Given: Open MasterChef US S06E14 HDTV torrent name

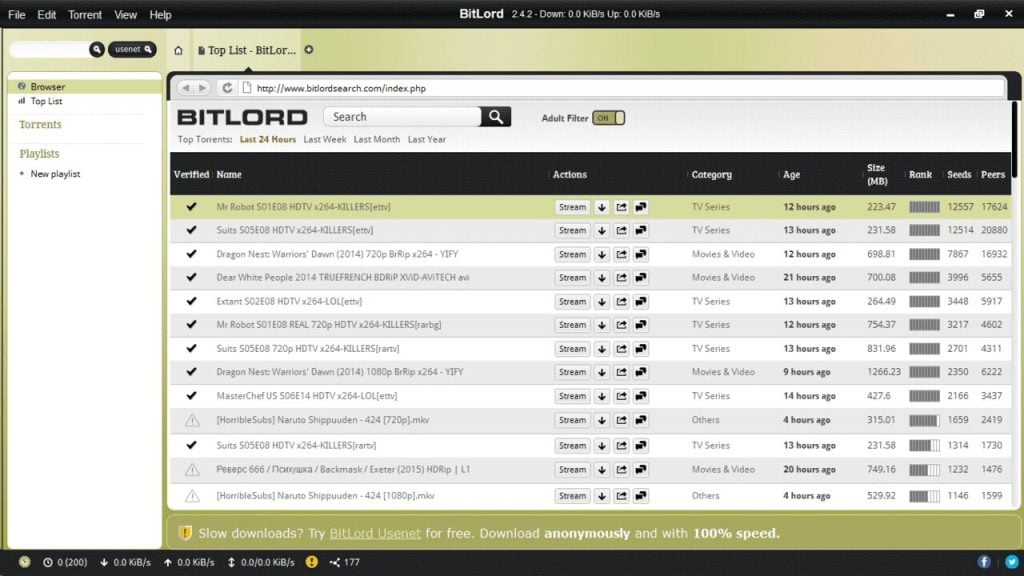Looking at the screenshot, I should [306, 396].
